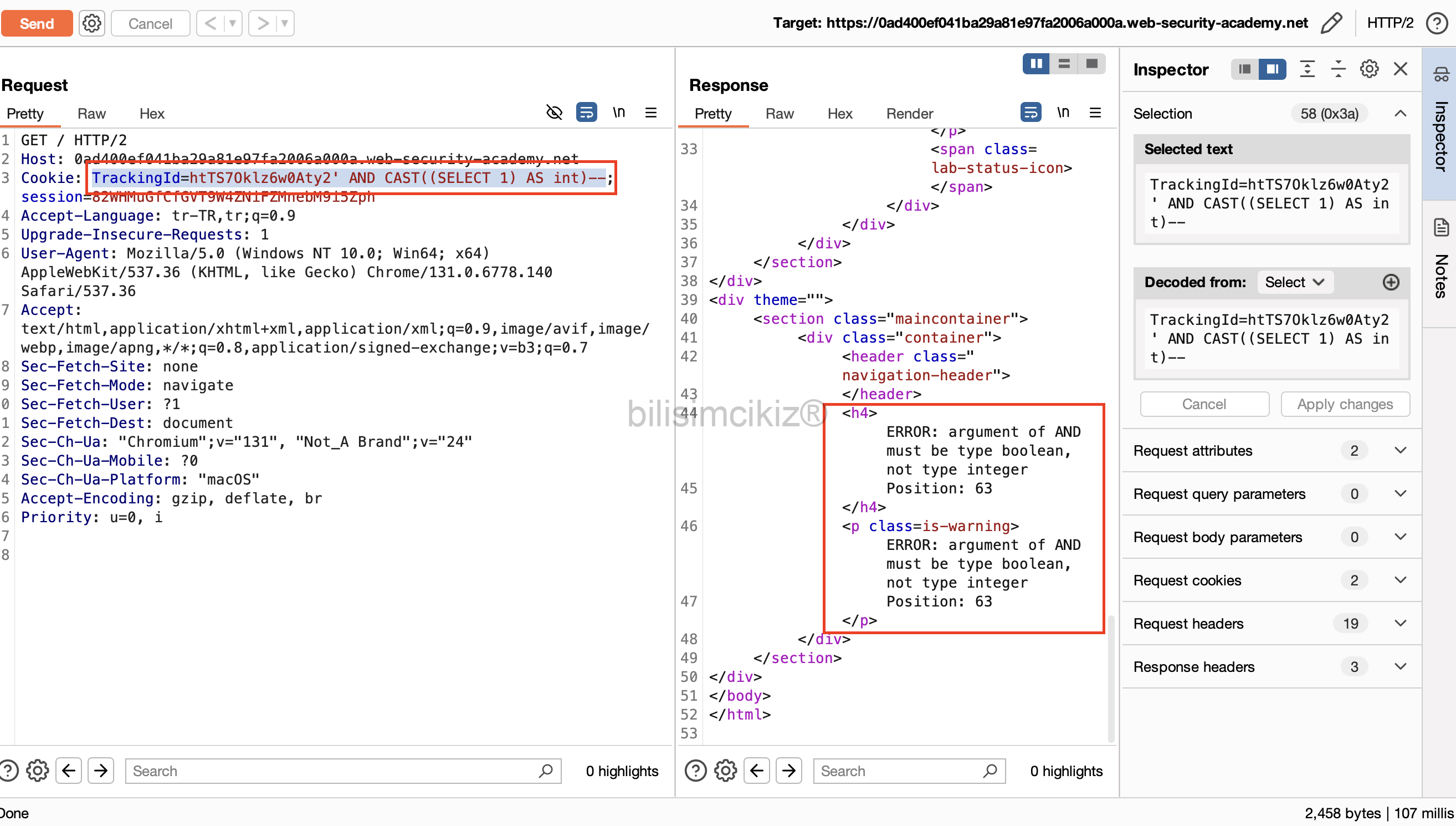
Task: Open the Decoded from Select dropdown
Action: 1294,282
